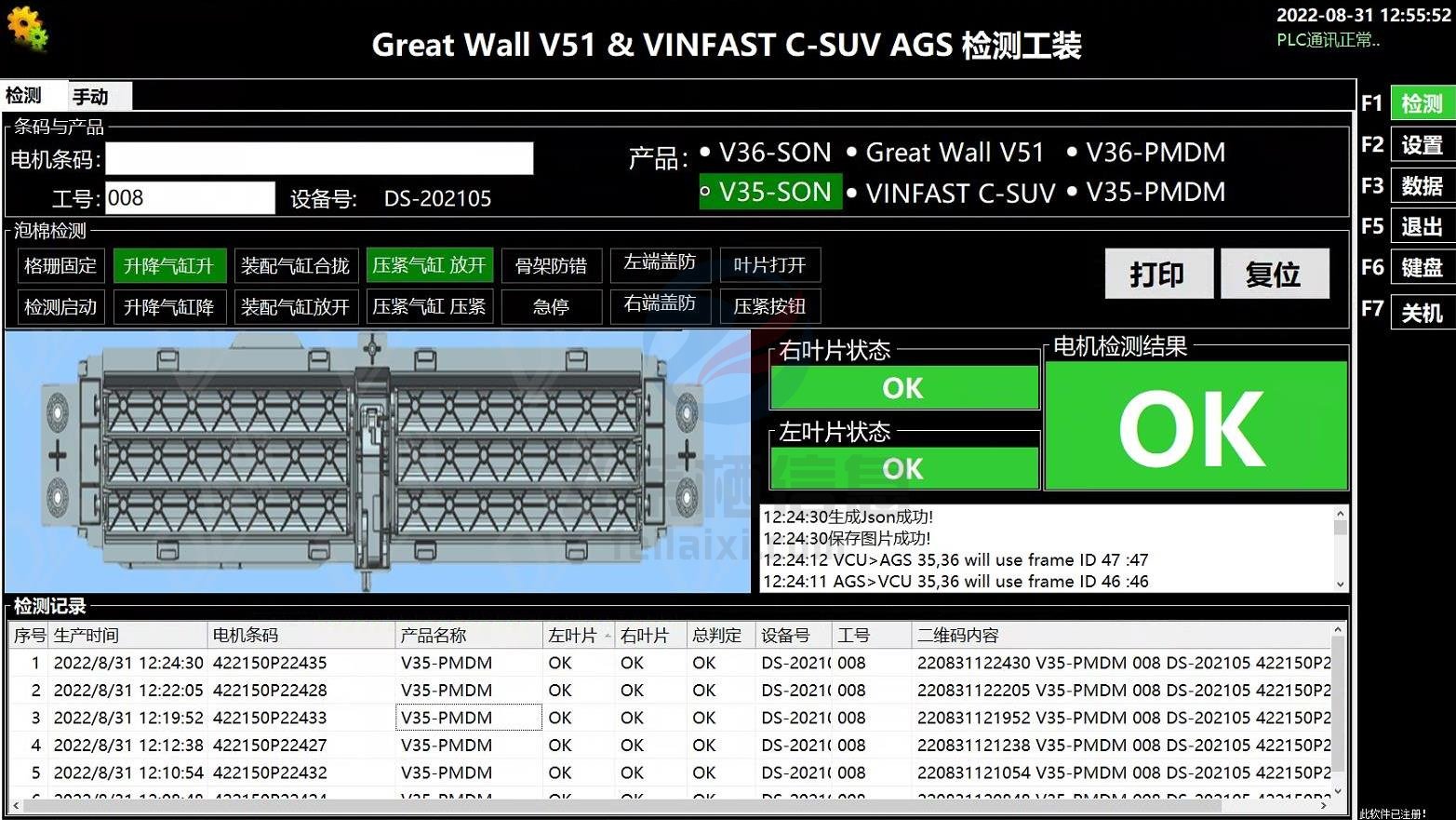1456x820 pixels.
Task: Click the 工号 field containing 008
Action: pyautogui.click(x=190, y=197)
